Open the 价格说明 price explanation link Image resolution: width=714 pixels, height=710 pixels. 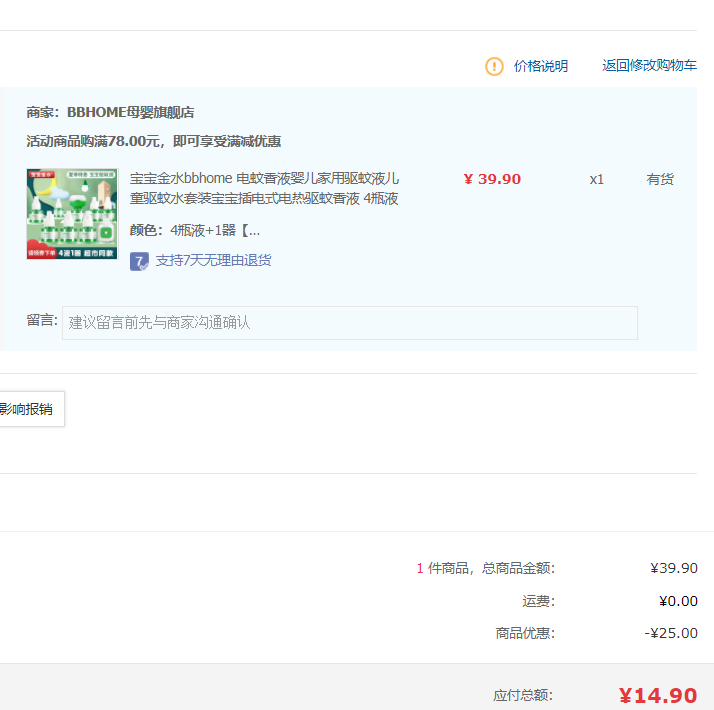pyautogui.click(x=540, y=66)
